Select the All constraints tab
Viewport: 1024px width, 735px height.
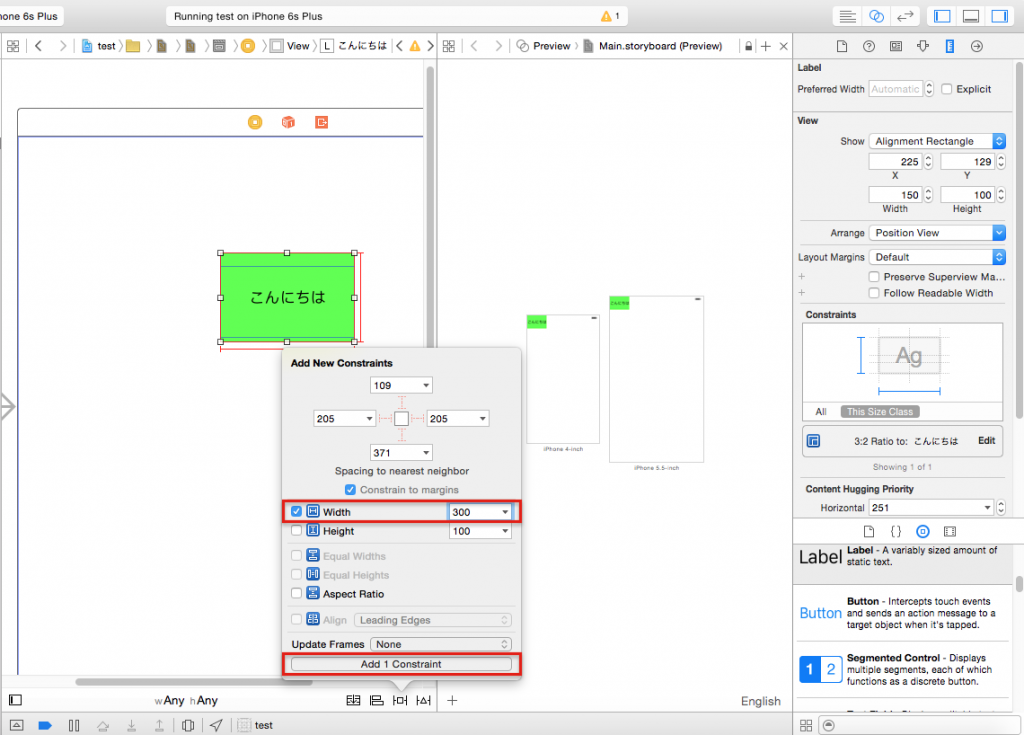point(821,411)
